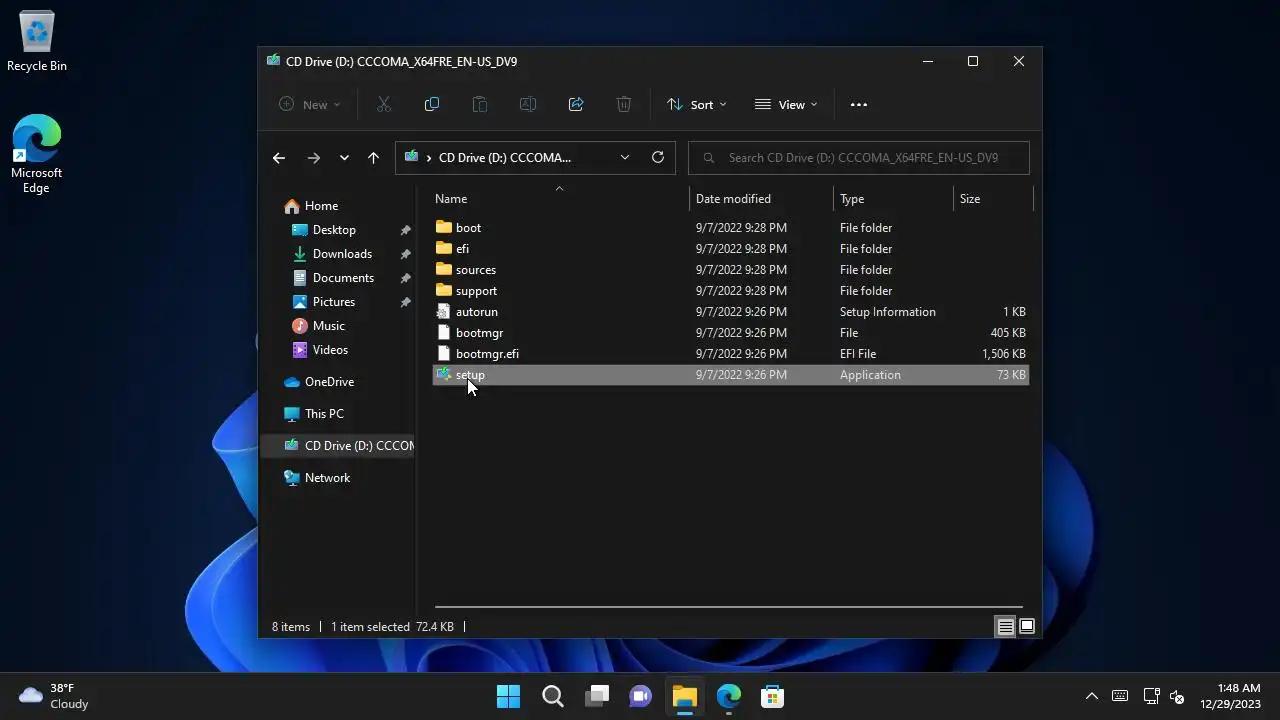Expand address bar history dropdown
Screen dimensions: 1280x720
(625, 157)
